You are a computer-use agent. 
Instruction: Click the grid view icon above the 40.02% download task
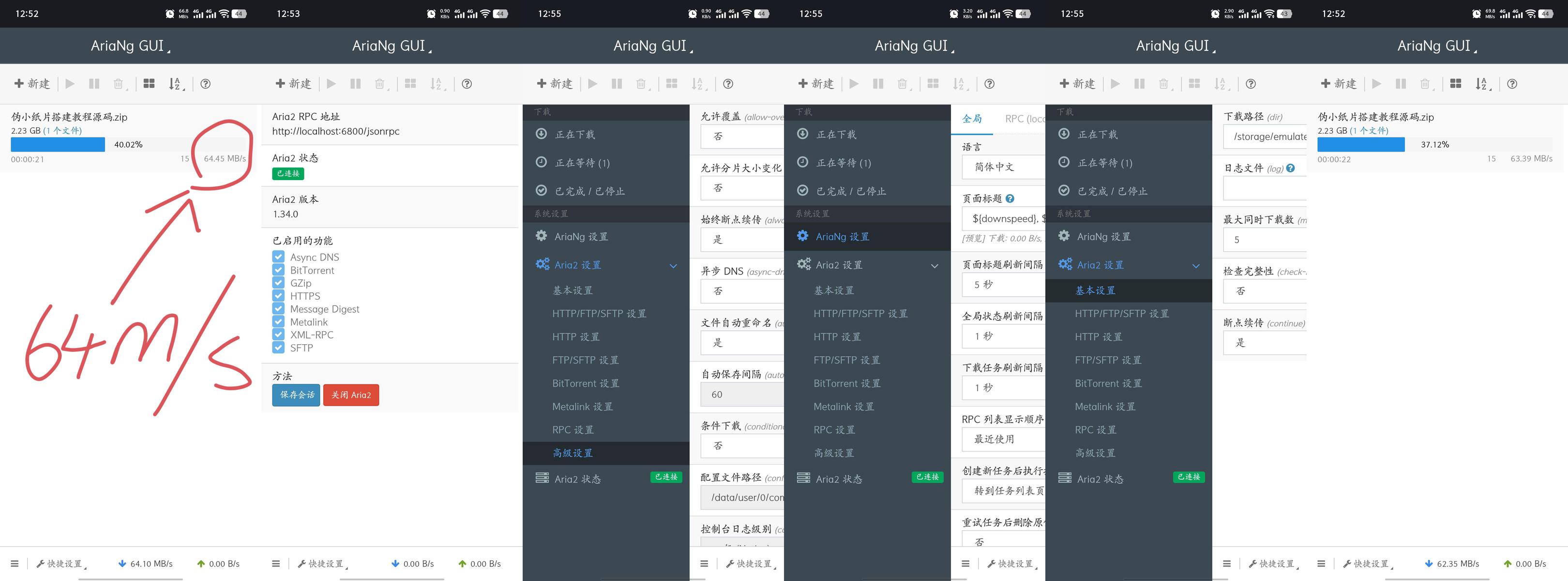pos(149,83)
